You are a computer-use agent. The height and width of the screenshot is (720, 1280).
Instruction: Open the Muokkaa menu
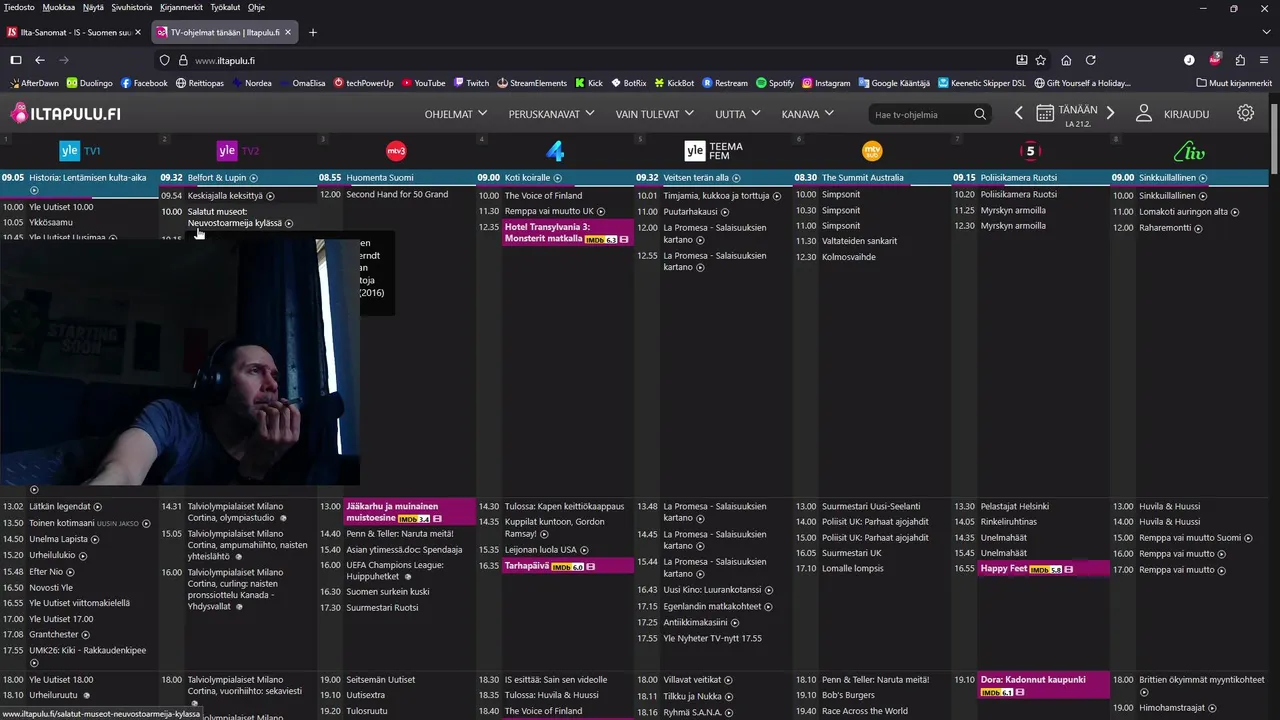point(59,7)
